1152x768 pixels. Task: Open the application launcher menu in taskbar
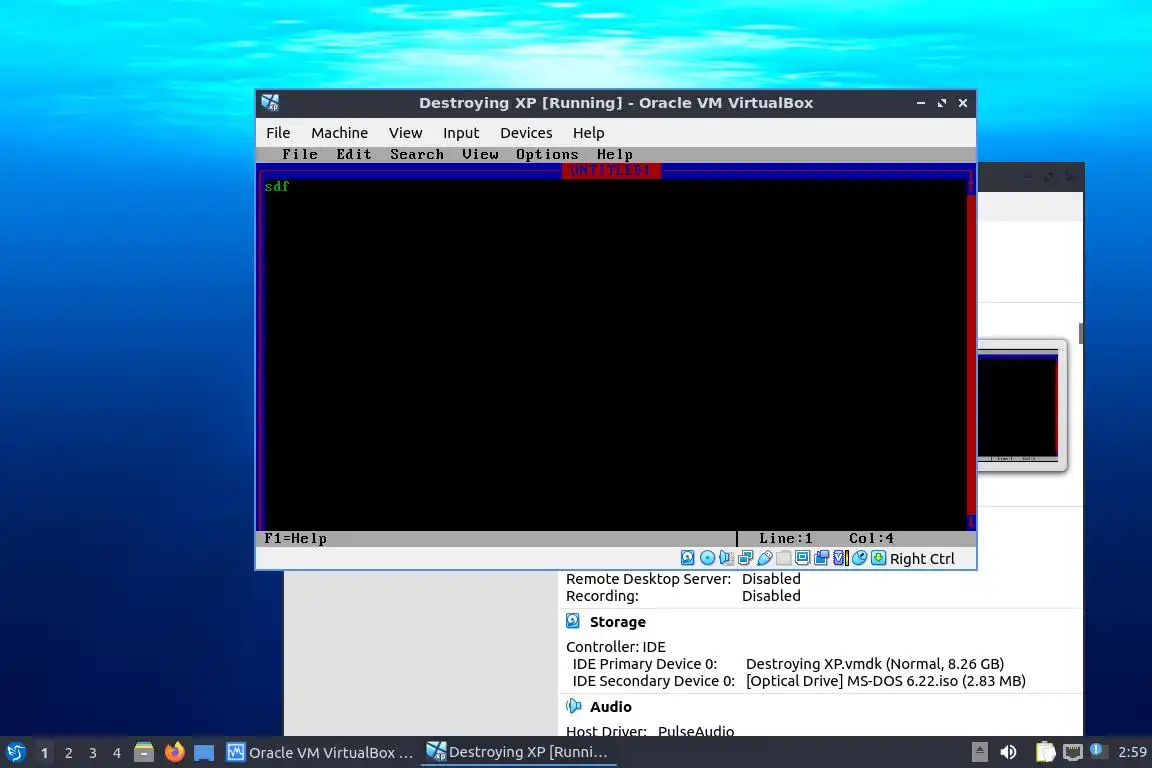[x=16, y=752]
